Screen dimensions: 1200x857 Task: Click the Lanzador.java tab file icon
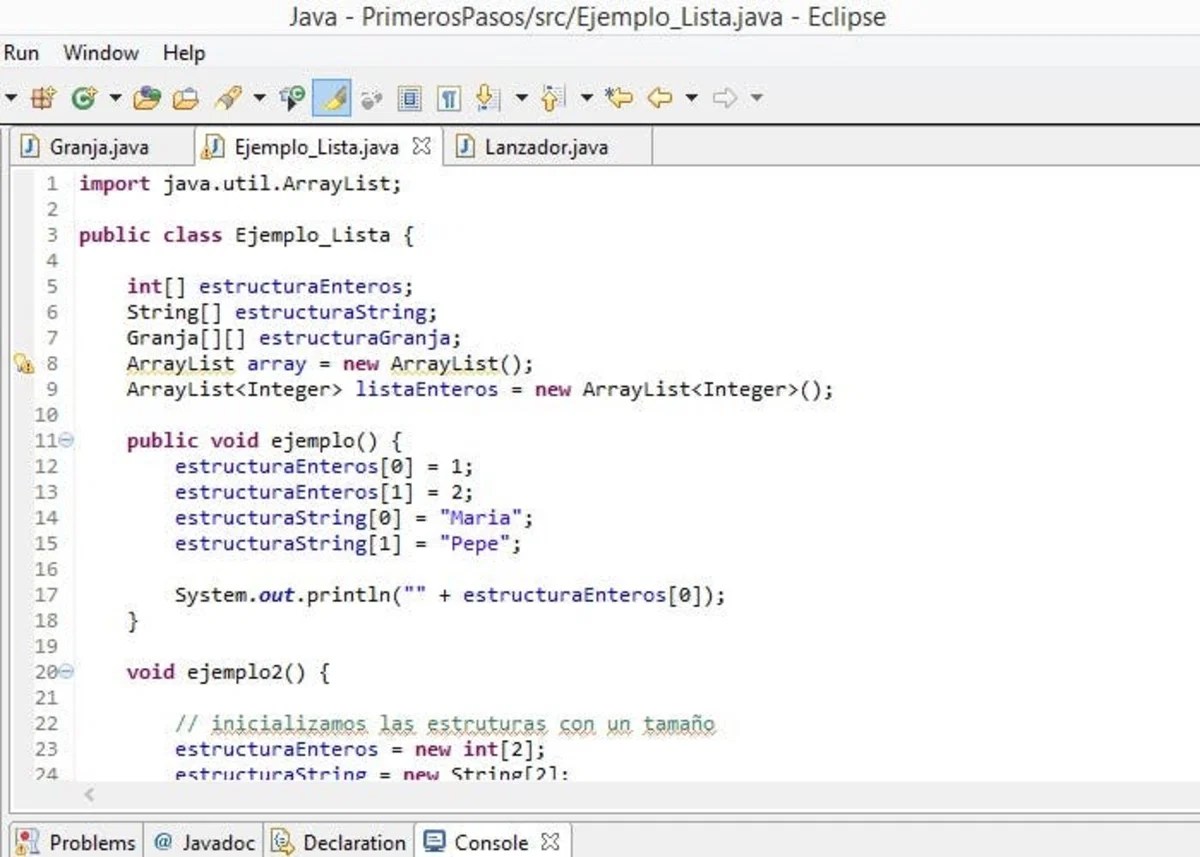tap(465, 147)
